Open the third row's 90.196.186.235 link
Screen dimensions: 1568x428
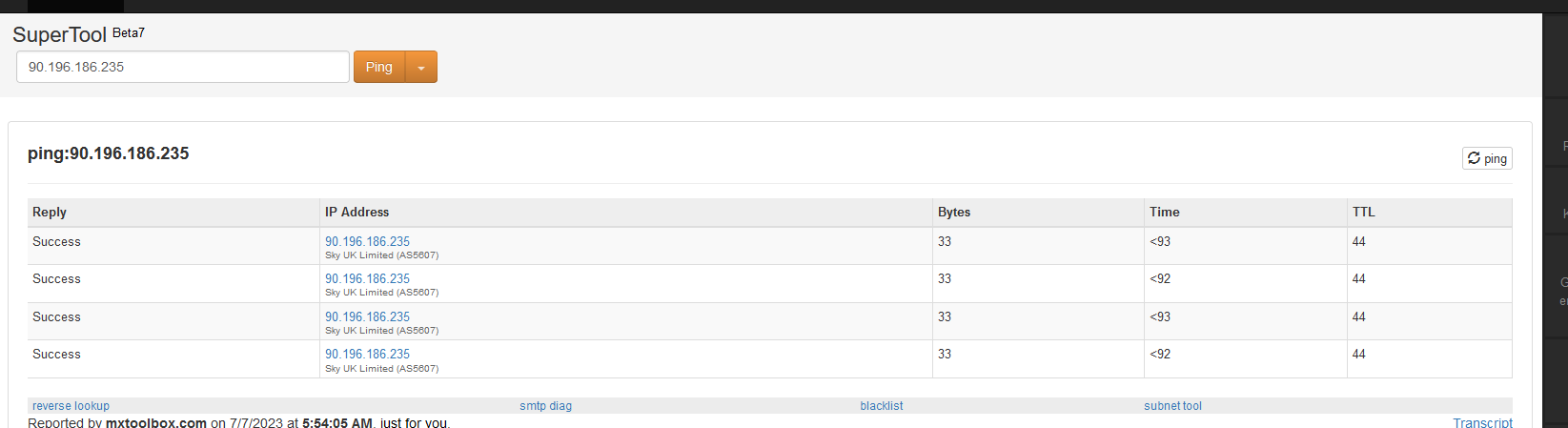(367, 316)
